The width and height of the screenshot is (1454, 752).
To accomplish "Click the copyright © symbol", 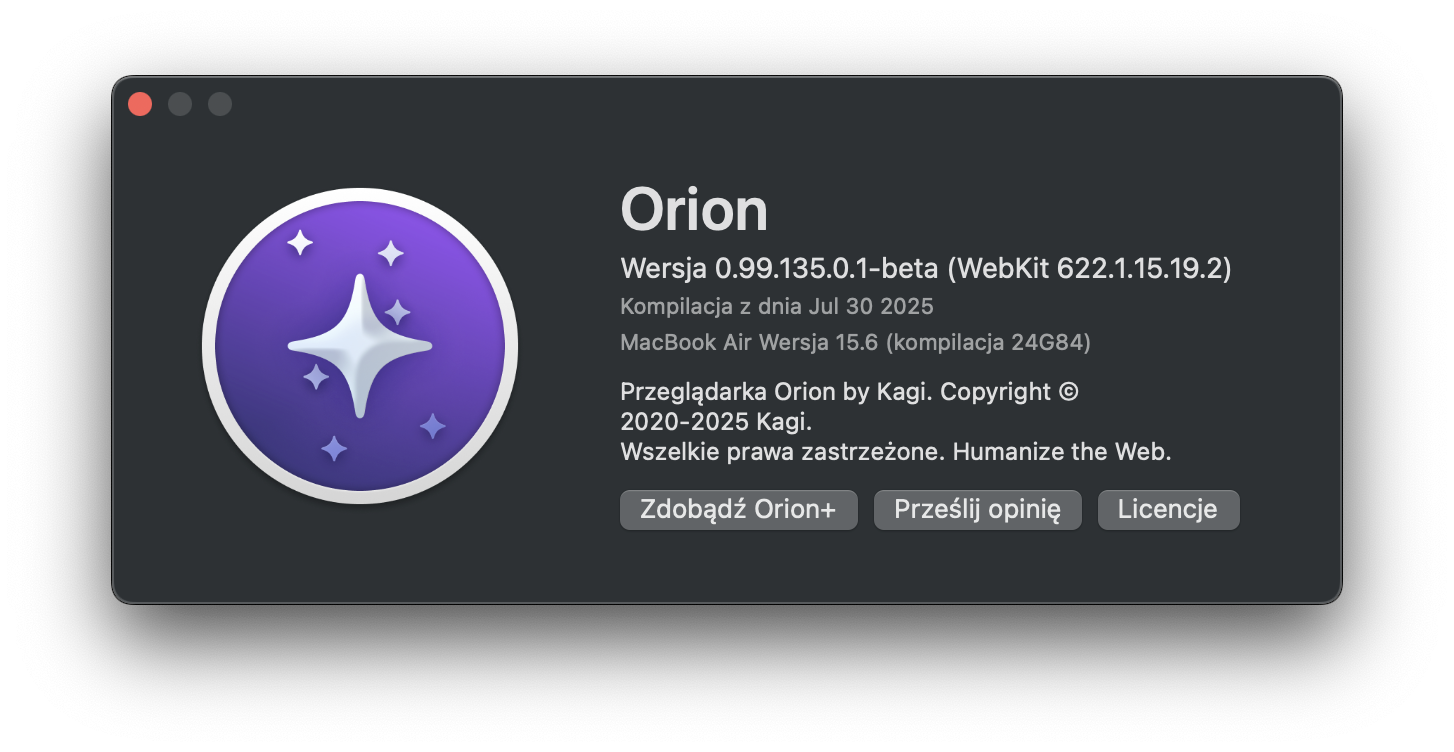I will pyautogui.click(x=1068, y=392).
